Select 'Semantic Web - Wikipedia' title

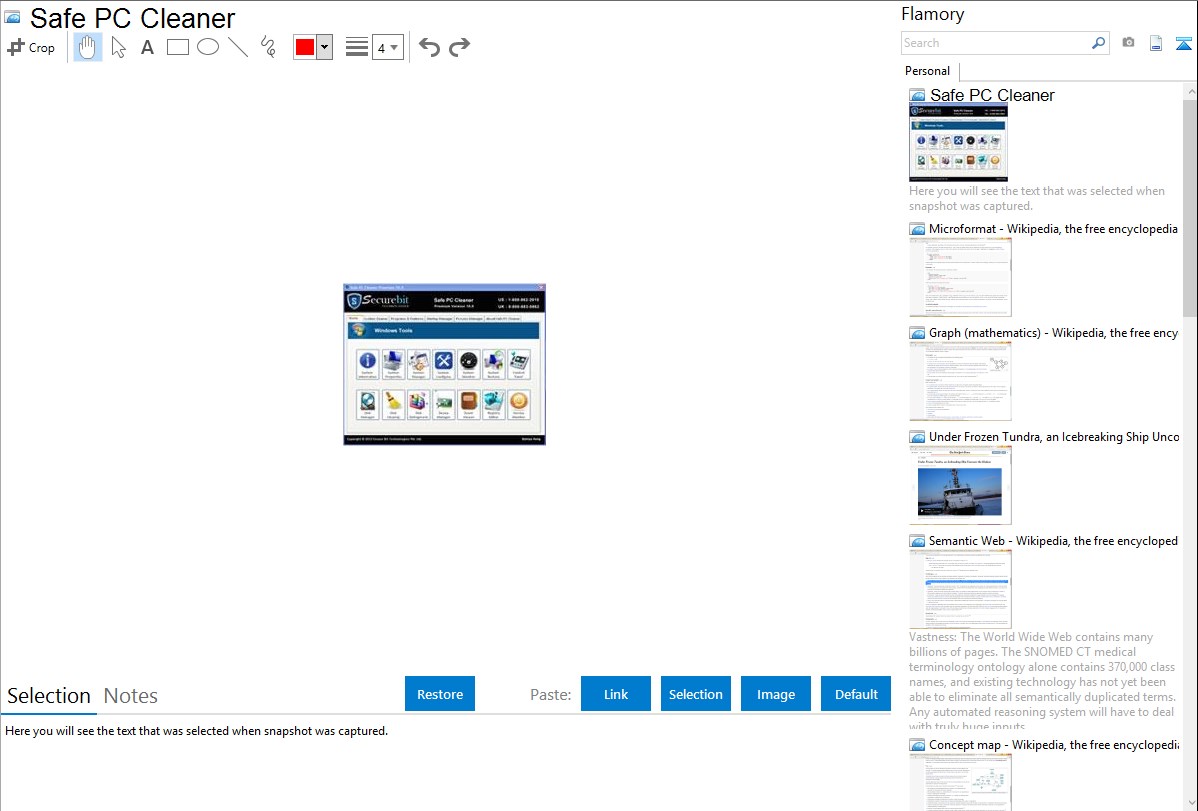pyautogui.click(x=1053, y=541)
